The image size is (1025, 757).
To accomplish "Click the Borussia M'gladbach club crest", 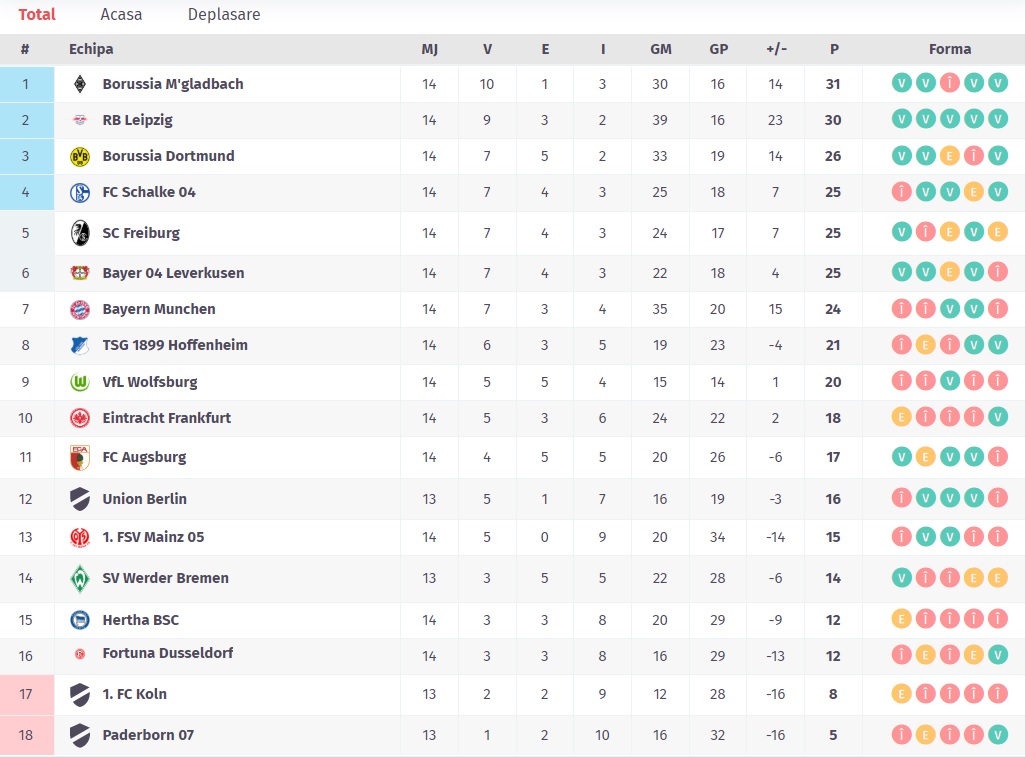I will 80,84.
